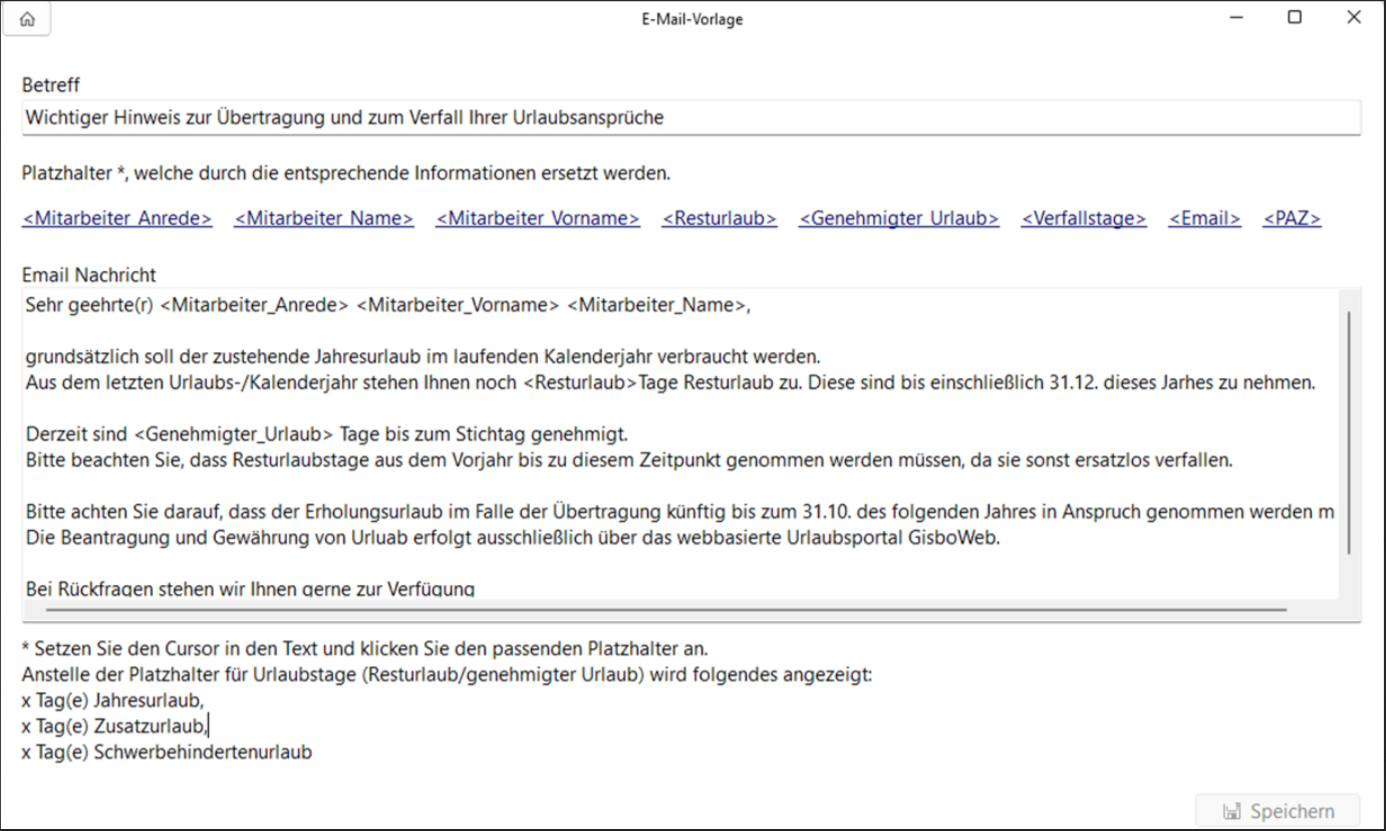Image resolution: width=1386 pixels, height=831 pixels.
Task: Insert the <Mitarbeiter_Vorname> placeholder link
Action: (x=538, y=219)
